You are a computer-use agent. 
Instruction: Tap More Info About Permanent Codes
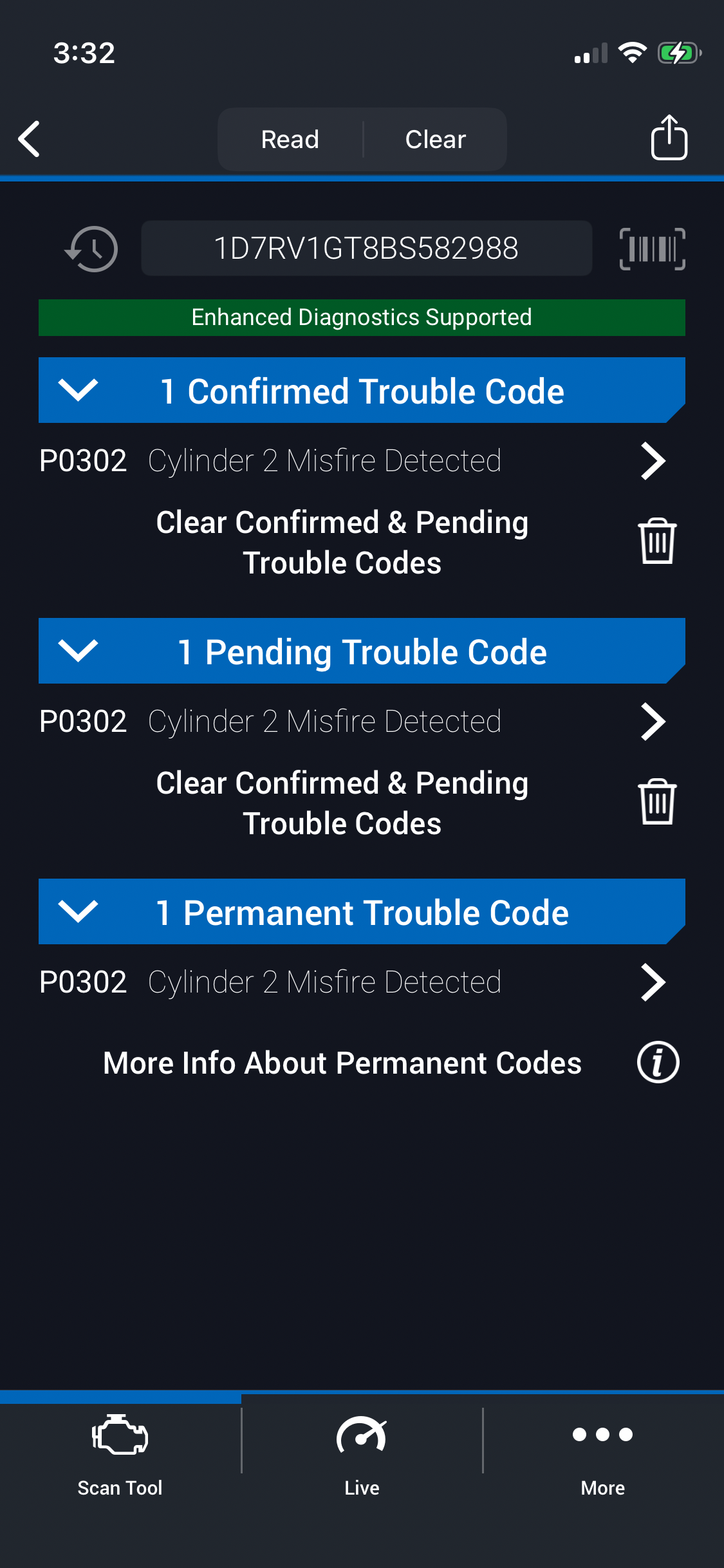[342, 1063]
